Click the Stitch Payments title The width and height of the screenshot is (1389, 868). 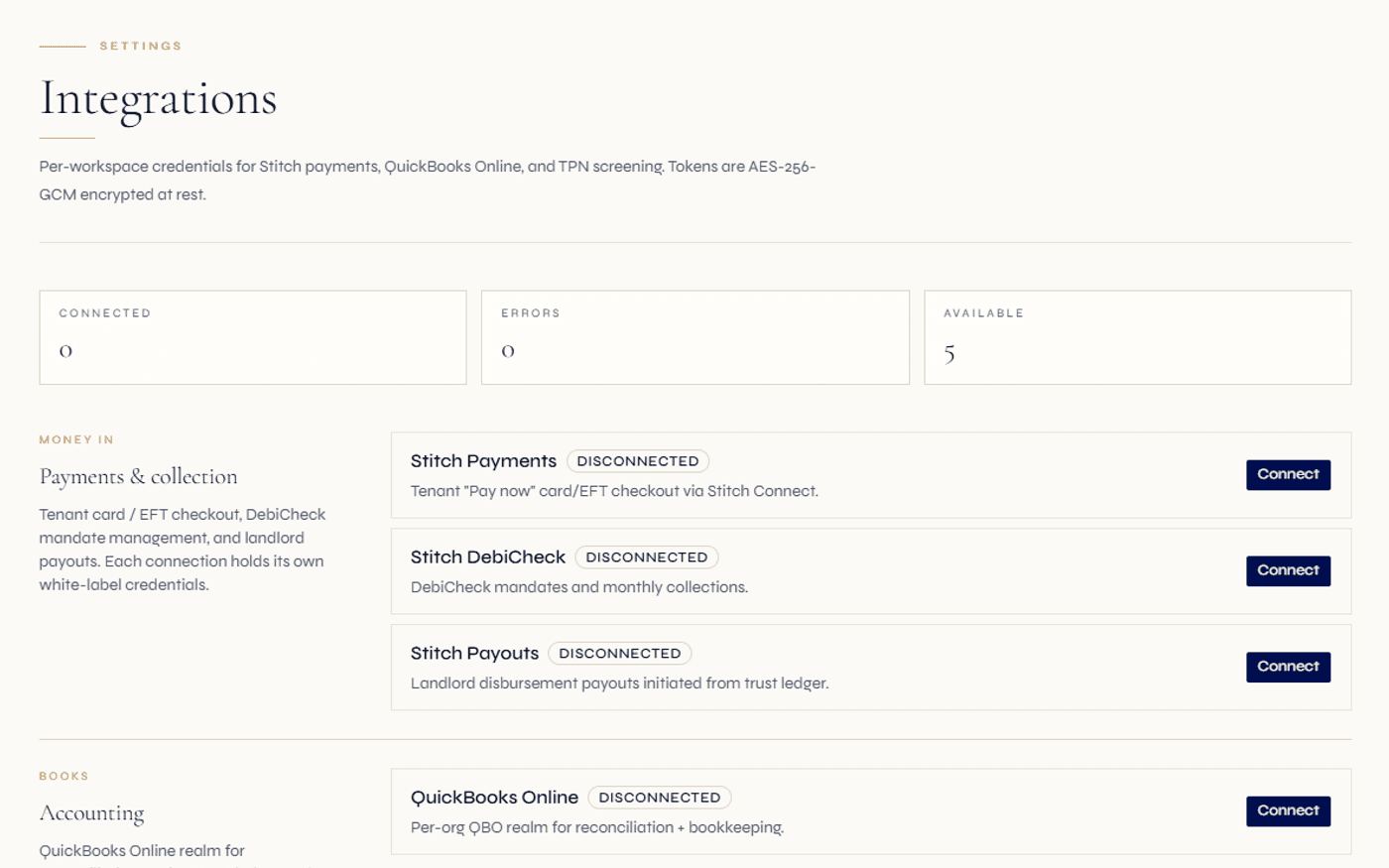(483, 461)
